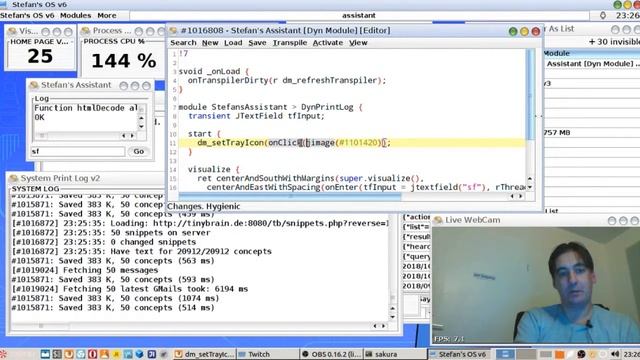Click the editor's scroll-down arrow
The height and width of the screenshot is (360, 640).
[x=530, y=187]
